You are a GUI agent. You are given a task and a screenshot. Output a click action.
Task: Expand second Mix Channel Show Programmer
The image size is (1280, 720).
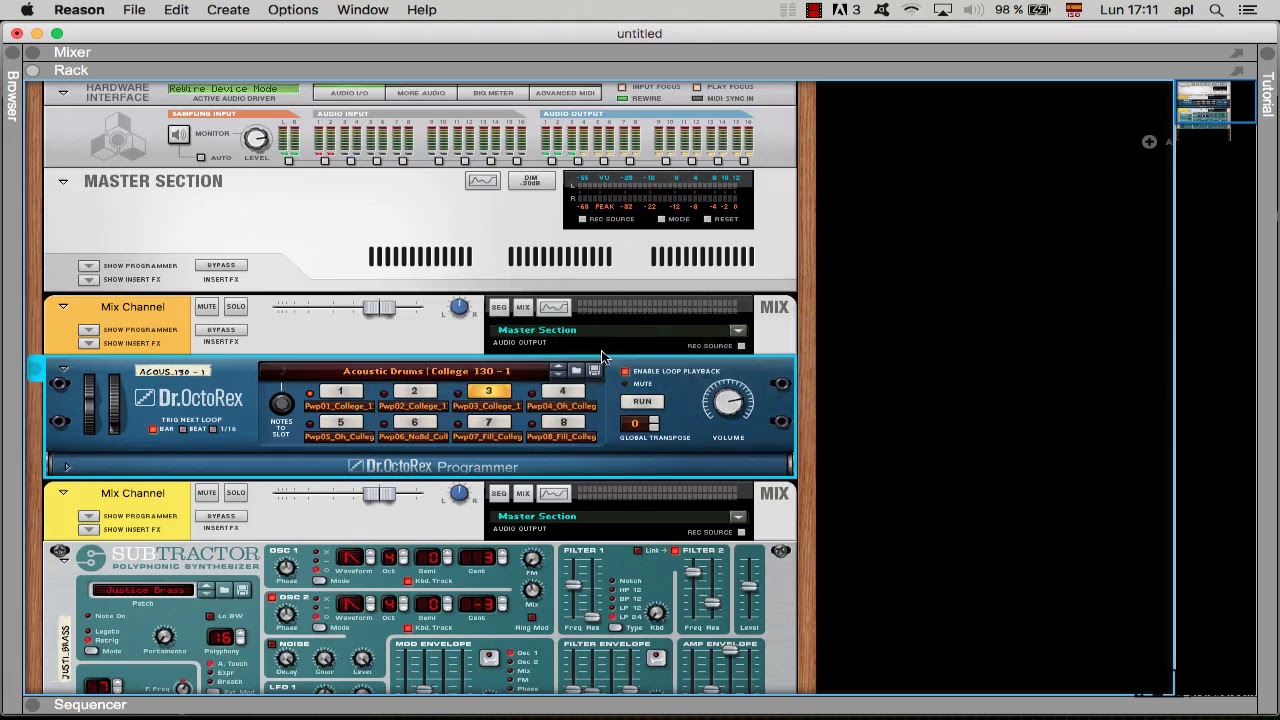point(88,516)
